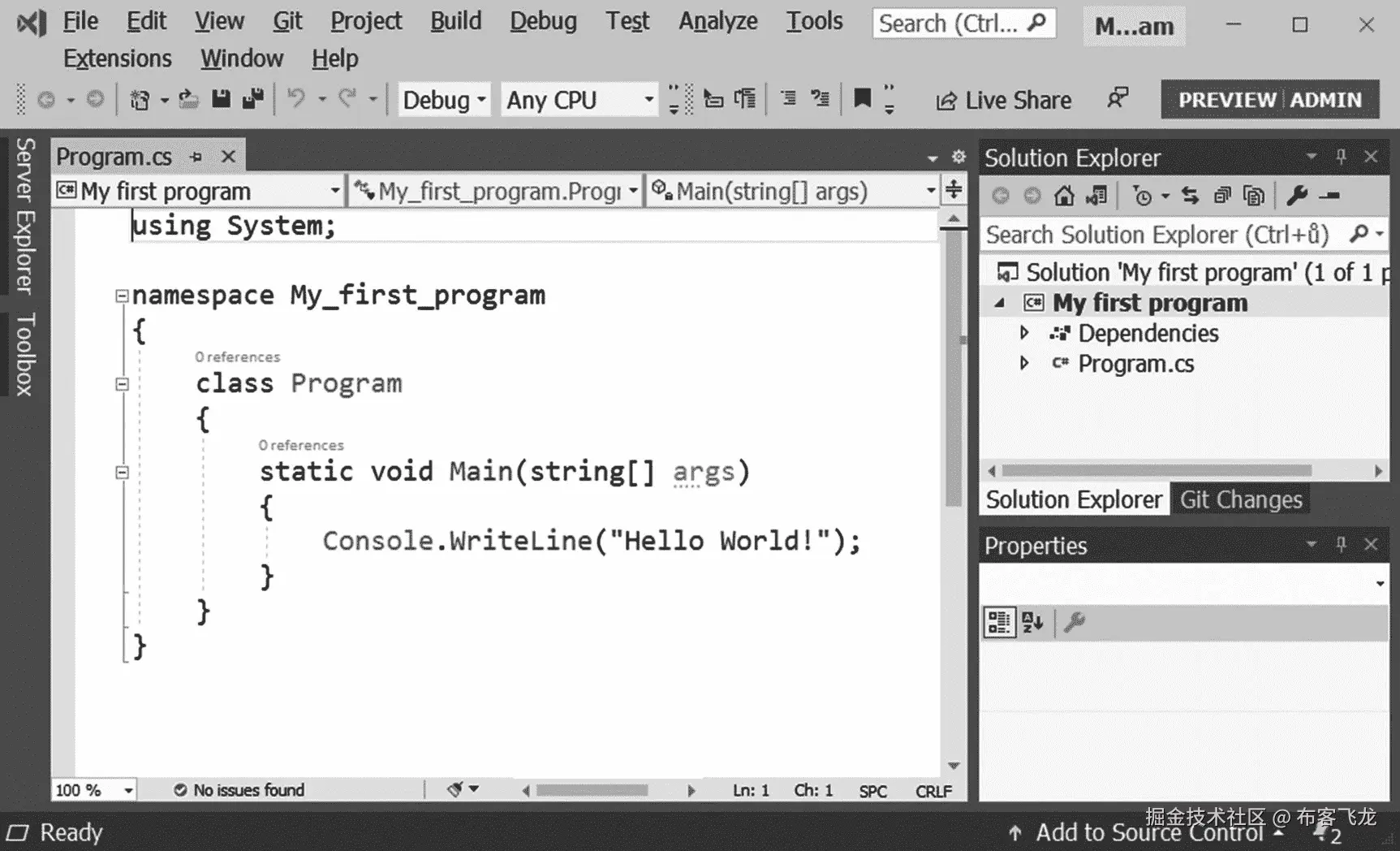Sync Solution Explorer with active document

click(1191, 195)
